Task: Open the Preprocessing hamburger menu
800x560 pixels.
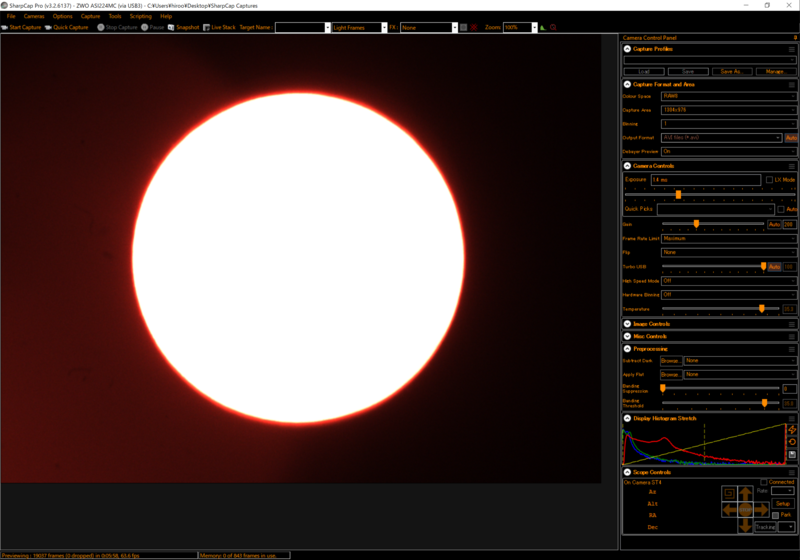Action: click(x=792, y=349)
